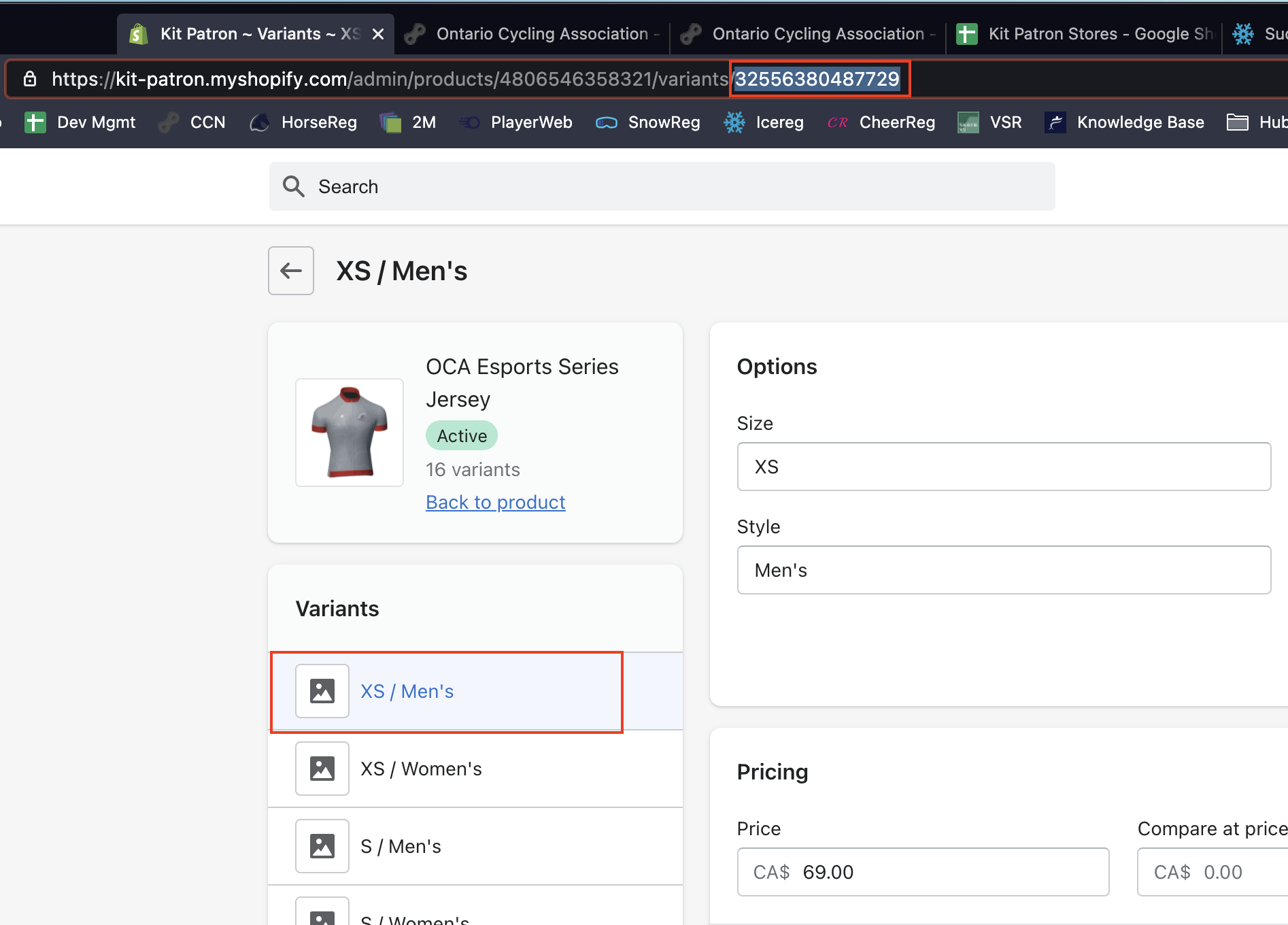Image resolution: width=1288 pixels, height=925 pixels.
Task: Click the XS / Men's variant image placeholder
Action: pyautogui.click(x=322, y=691)
